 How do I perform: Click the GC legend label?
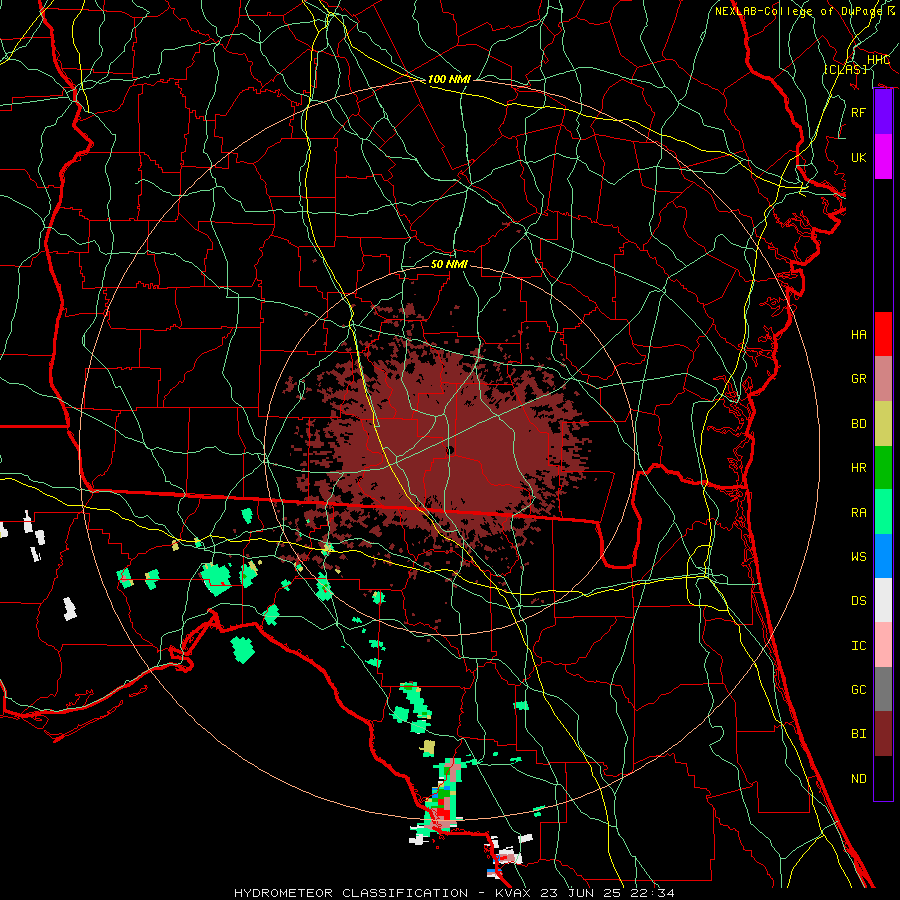point(859,690)
